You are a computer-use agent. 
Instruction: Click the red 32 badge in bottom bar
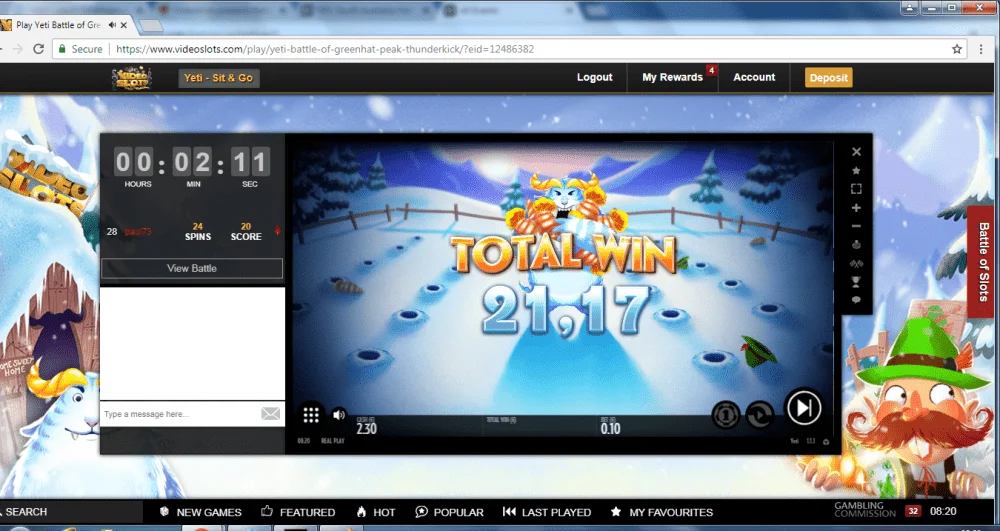[x=913, y=511]
